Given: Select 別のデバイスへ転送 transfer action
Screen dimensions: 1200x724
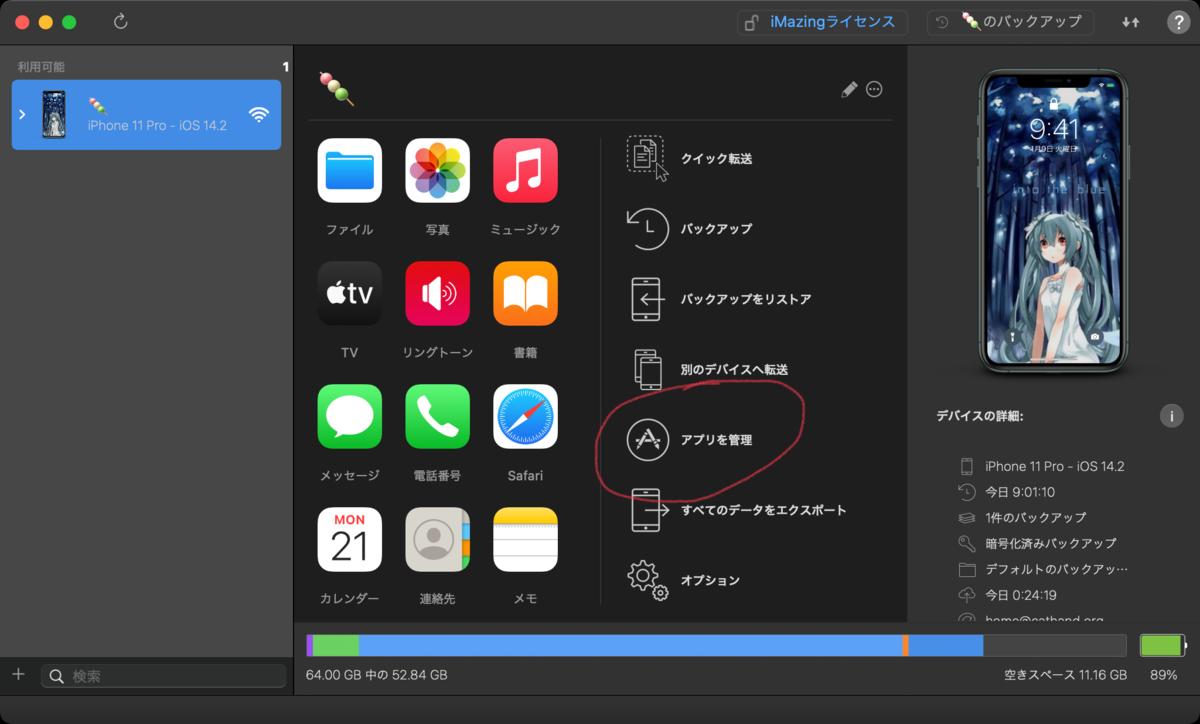Looking at the screenshot, I should coord(712,369).
